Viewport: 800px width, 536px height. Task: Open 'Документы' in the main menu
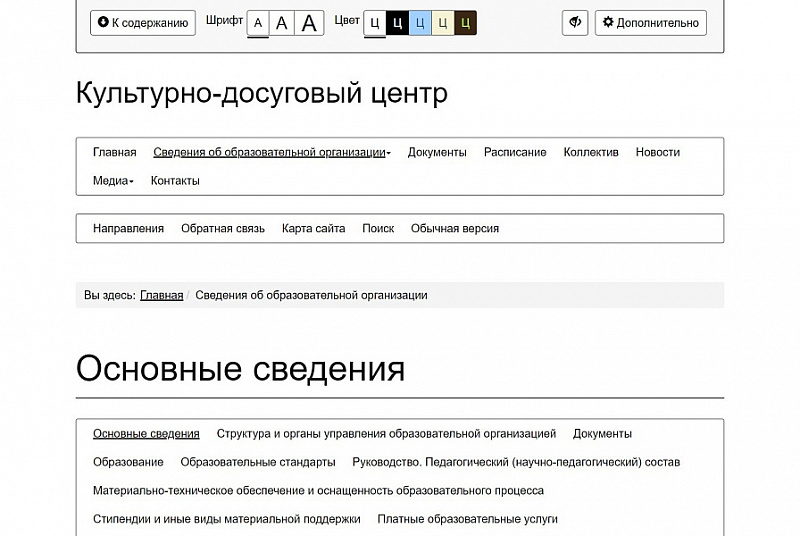tap(437, 152)
